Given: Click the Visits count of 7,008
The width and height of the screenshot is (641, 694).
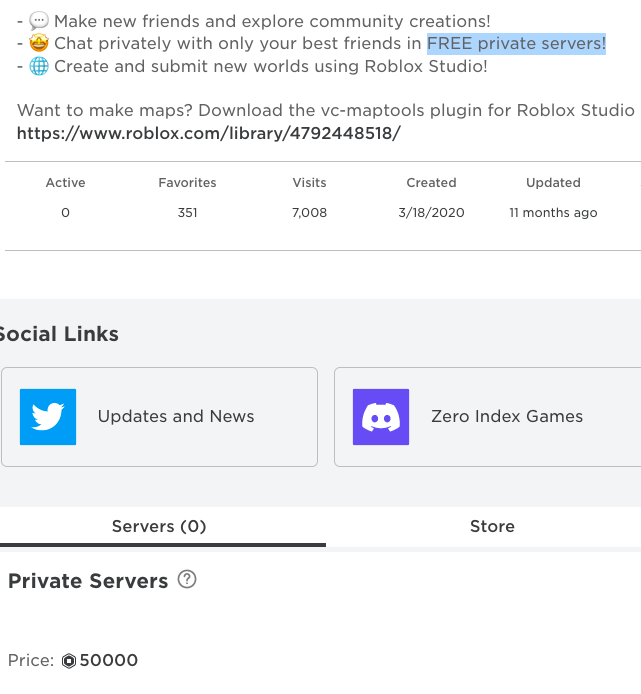Looking at the screenshot, I should [309, 213].
